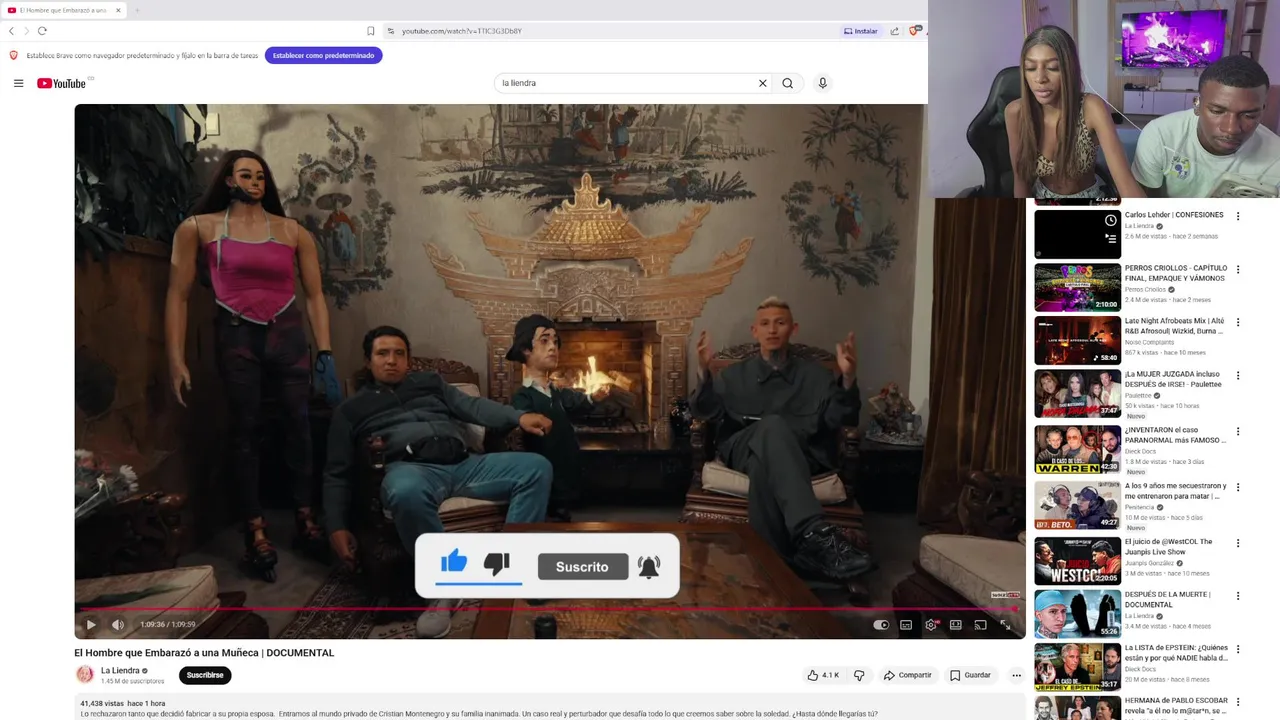The image size is (1280, 720).
Task: Click the Brave Shields icon
Action: (x=914, y=31)
